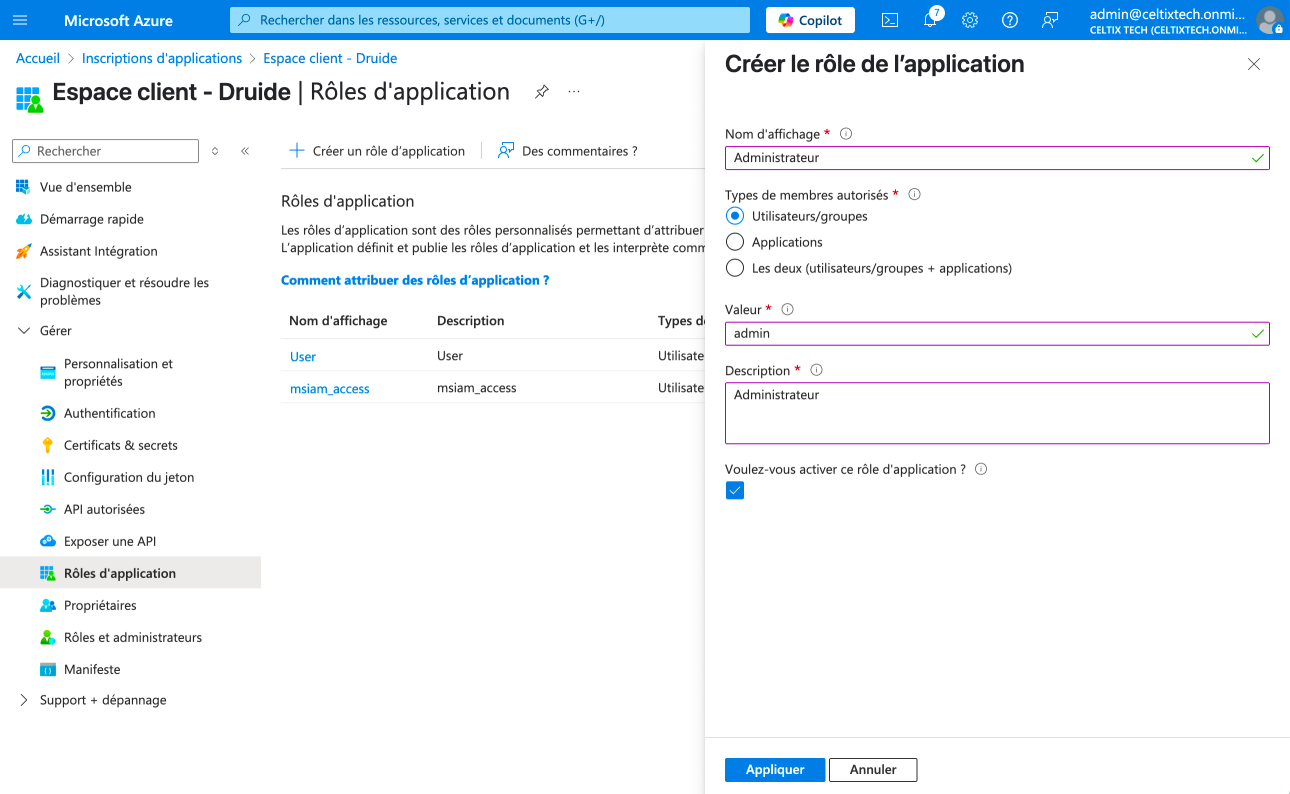Open Certificats & secrets menu item
The height and width of the screenshot is (794, 1290).
pos(120,445)
